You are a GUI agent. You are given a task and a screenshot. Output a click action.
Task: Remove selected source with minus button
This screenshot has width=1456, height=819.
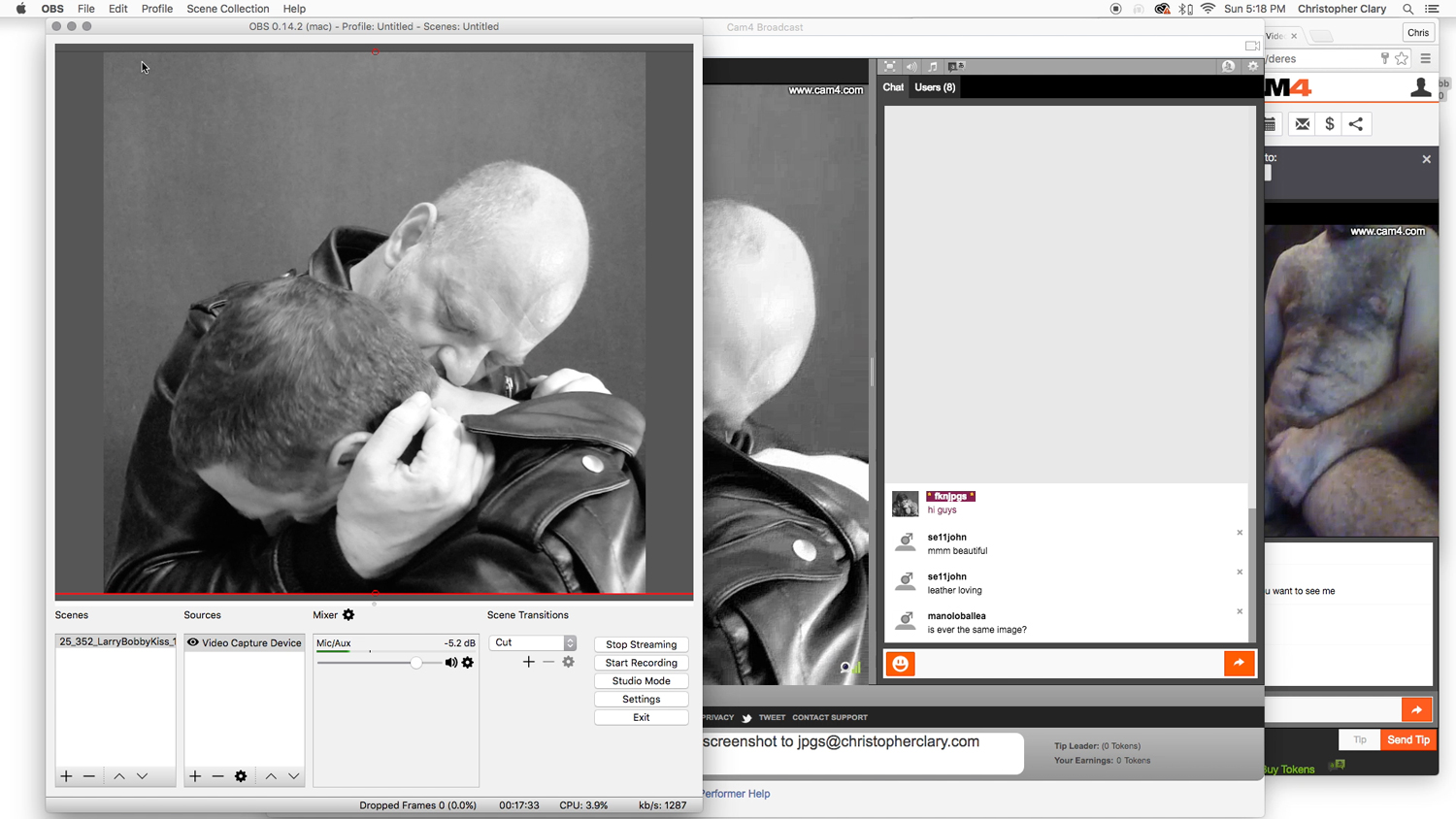coord(217,776)
